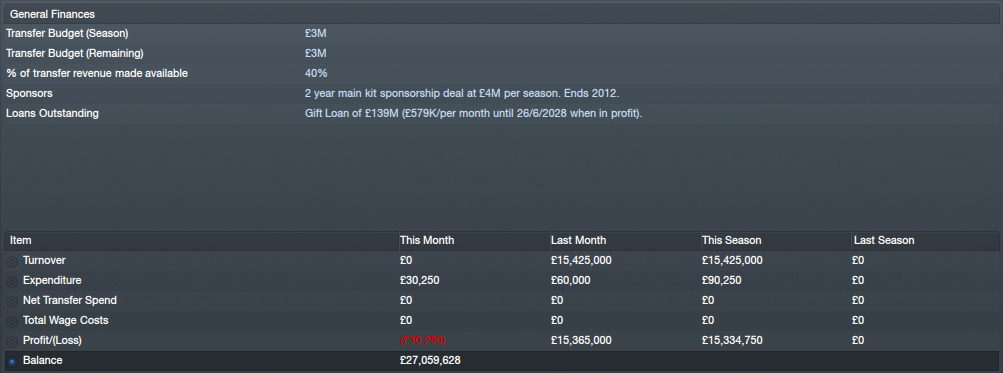The width and height of the screenshot is (1003, 373).
Task: Click the Last Season column header
Action: (x=925, y=241)
